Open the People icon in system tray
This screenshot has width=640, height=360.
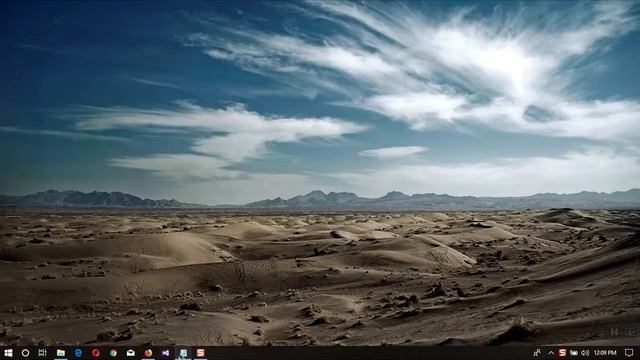(x=537, y=353)
